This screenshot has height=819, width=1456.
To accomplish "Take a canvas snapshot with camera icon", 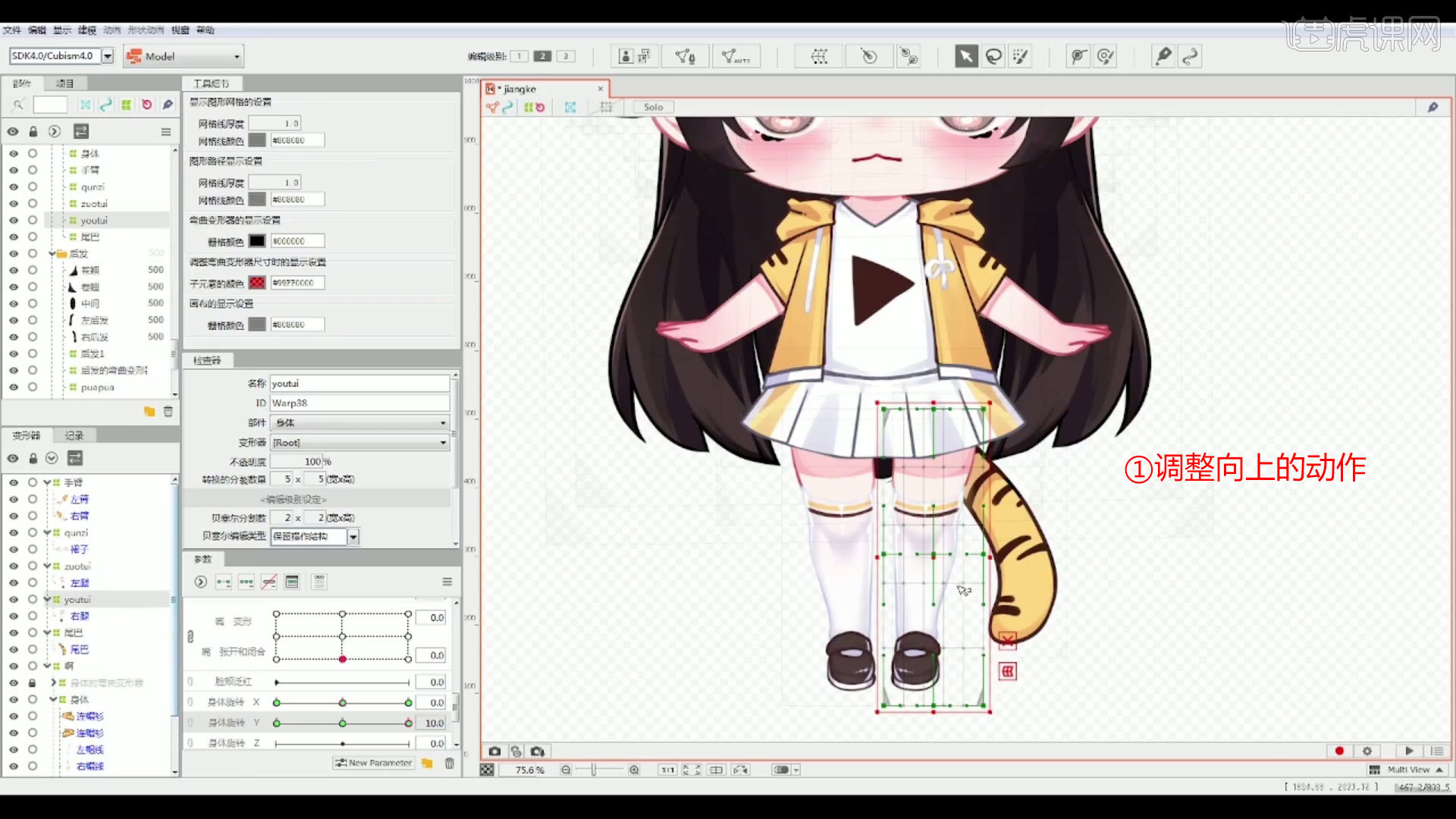I will [494, 752].
